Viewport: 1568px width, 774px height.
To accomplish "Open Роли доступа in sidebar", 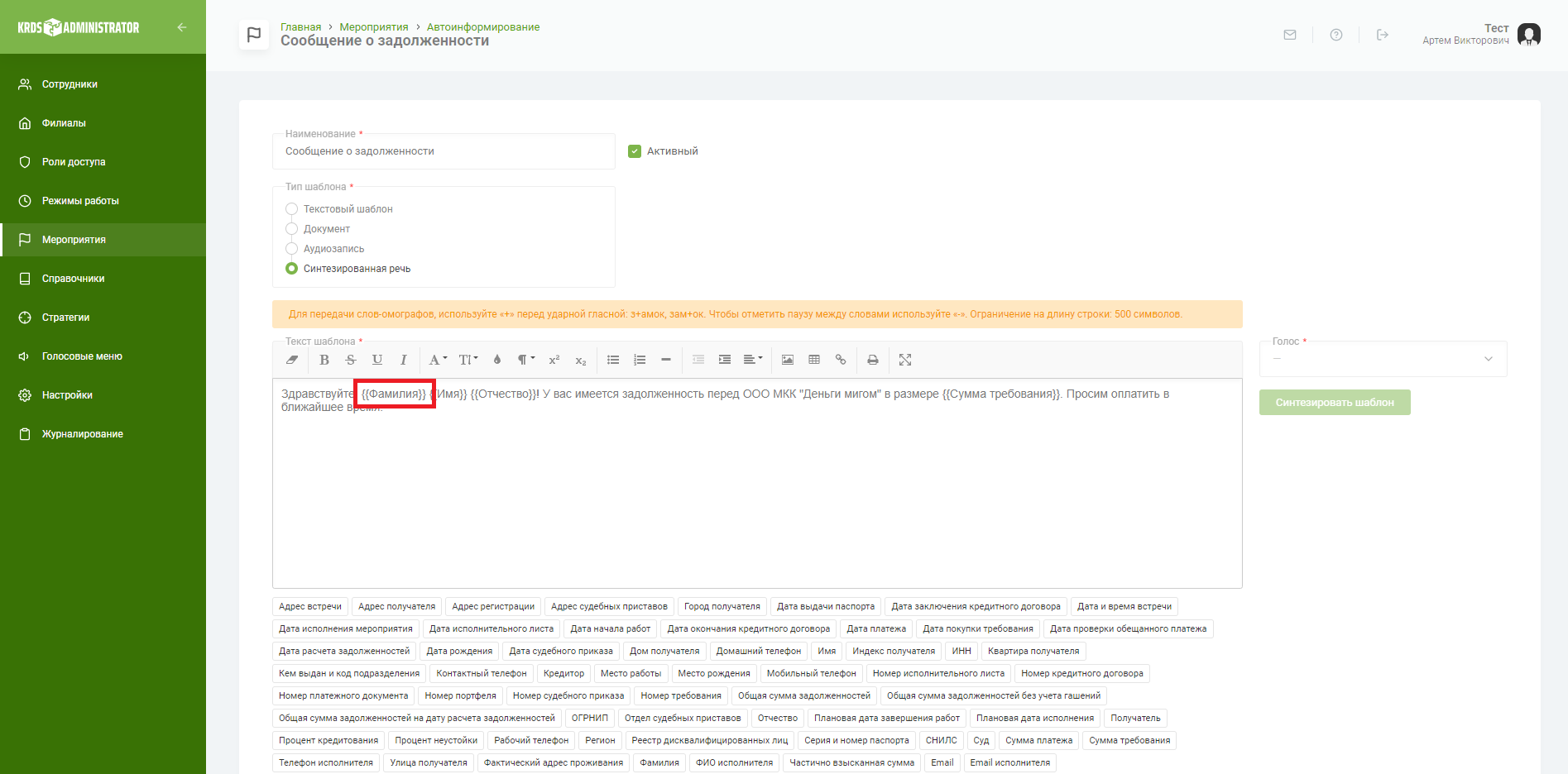I will (x=103, y=162).
